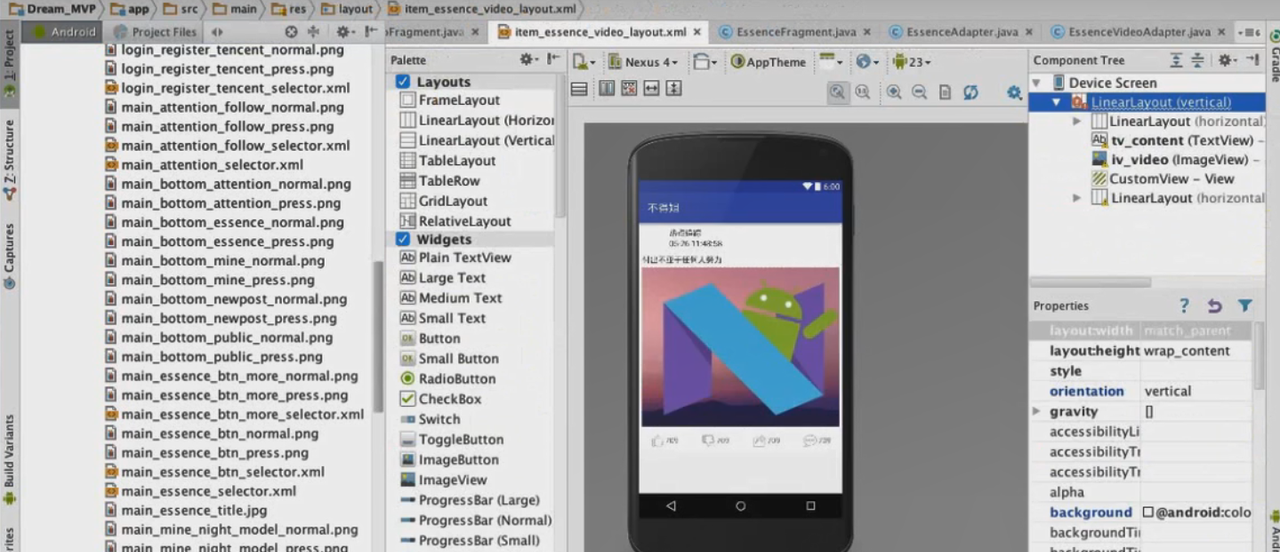Open the API level 23 dropdown
The width and height of the screenshot is (1280, 552).
912,62
